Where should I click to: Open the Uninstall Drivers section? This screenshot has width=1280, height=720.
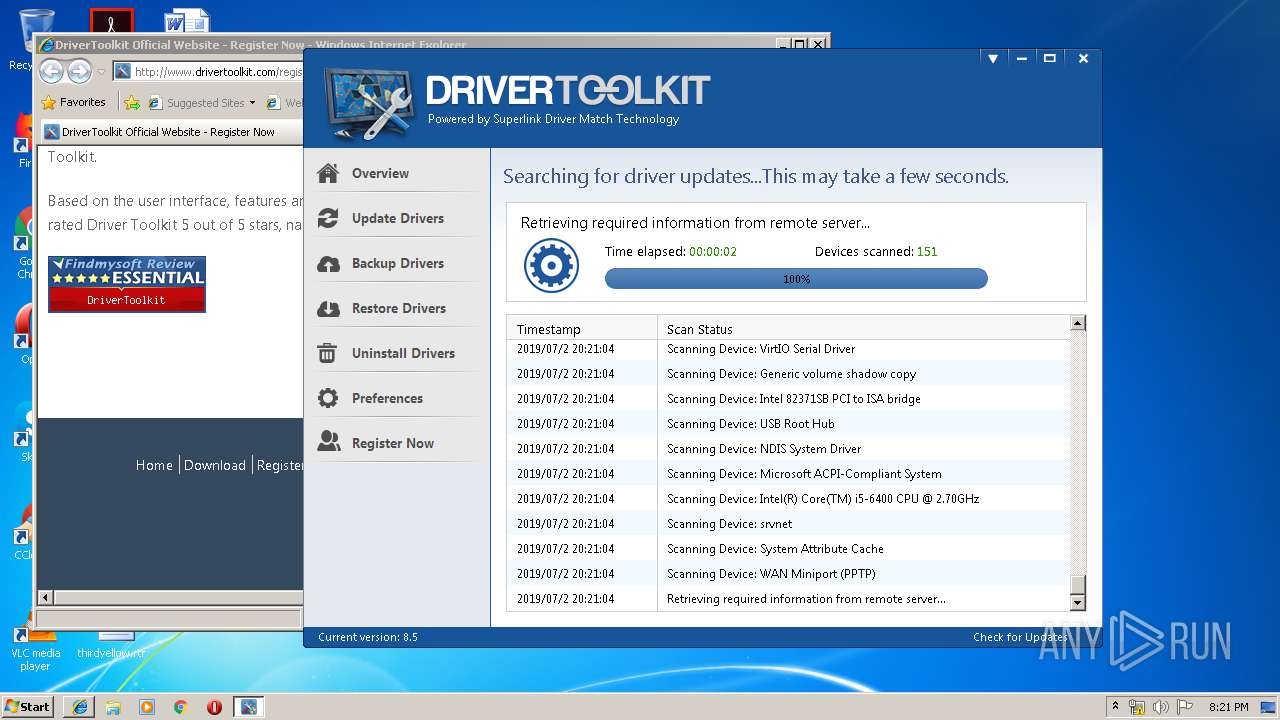coord(403,353)
